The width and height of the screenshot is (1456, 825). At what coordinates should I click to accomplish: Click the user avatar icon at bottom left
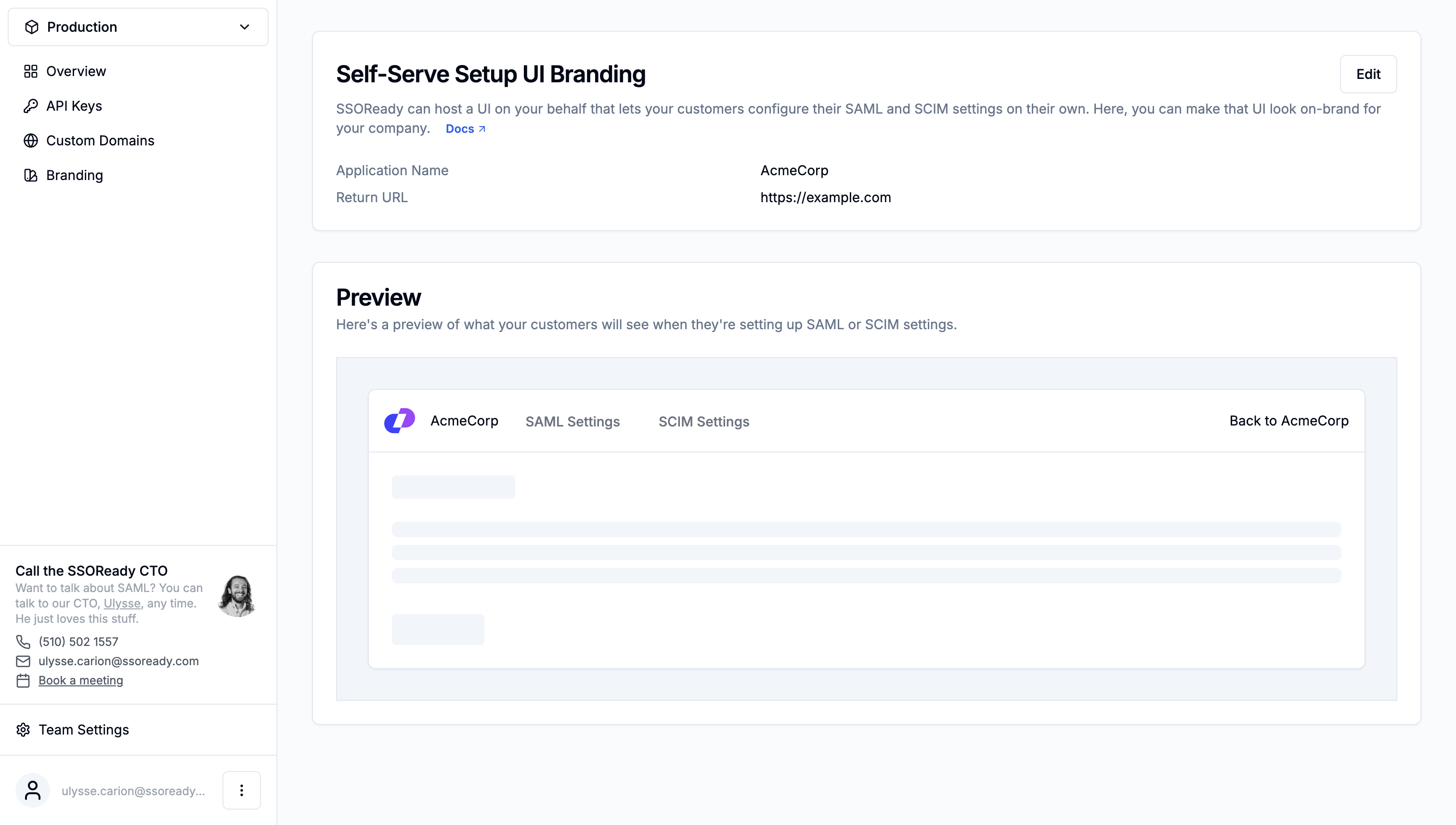point(32,790)
